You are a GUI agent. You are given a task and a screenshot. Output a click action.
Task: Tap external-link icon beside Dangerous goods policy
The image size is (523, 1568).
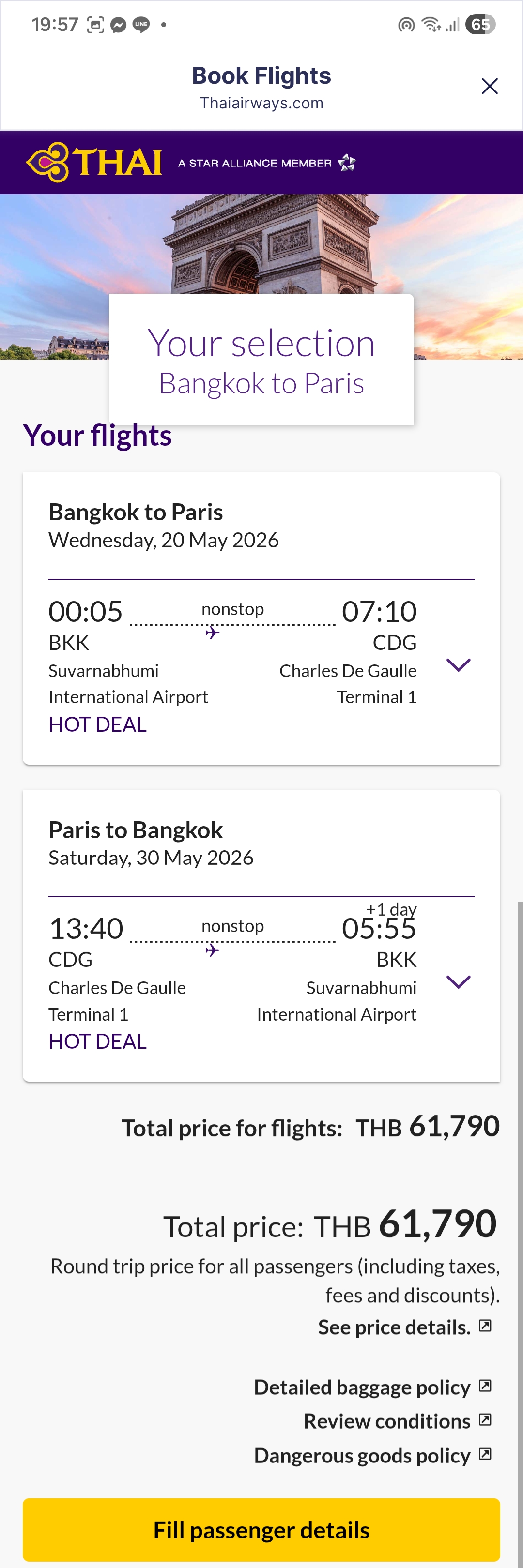point(485,1454)
